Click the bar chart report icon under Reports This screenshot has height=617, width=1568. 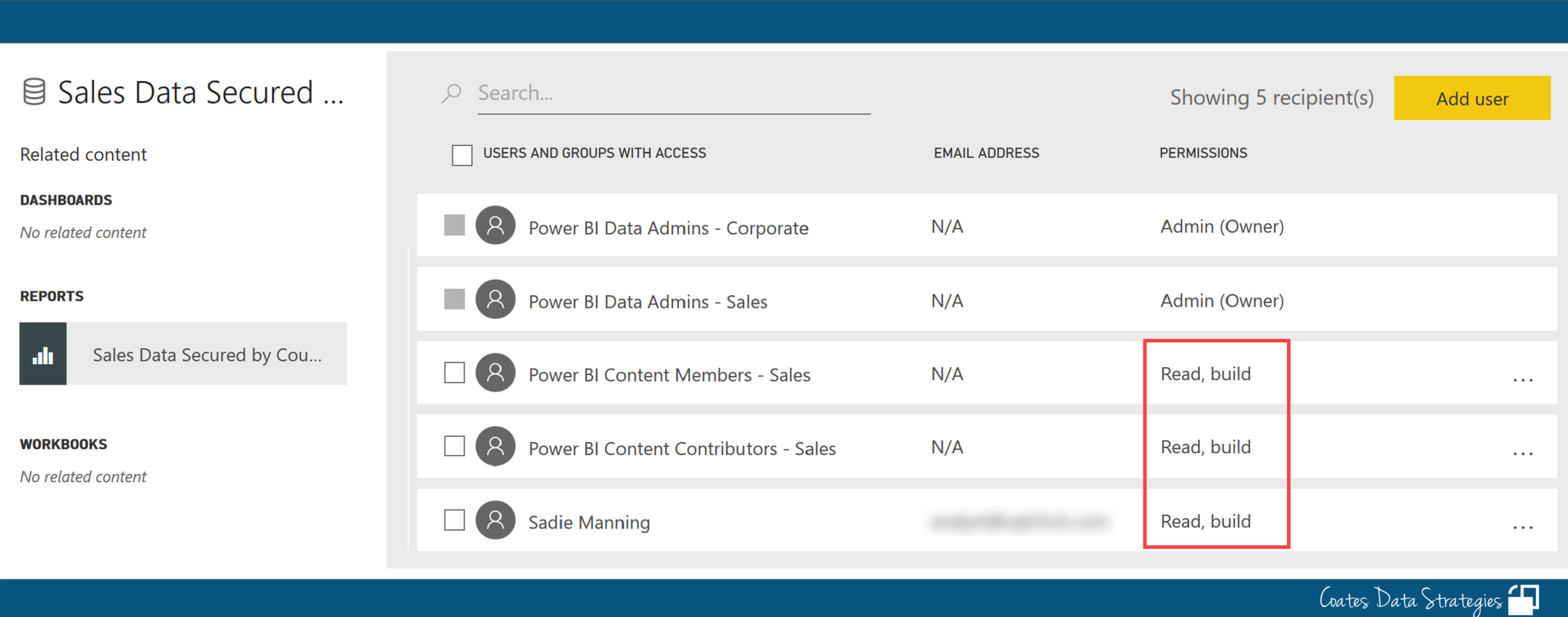pyautogui.click(x=43, y=353)
